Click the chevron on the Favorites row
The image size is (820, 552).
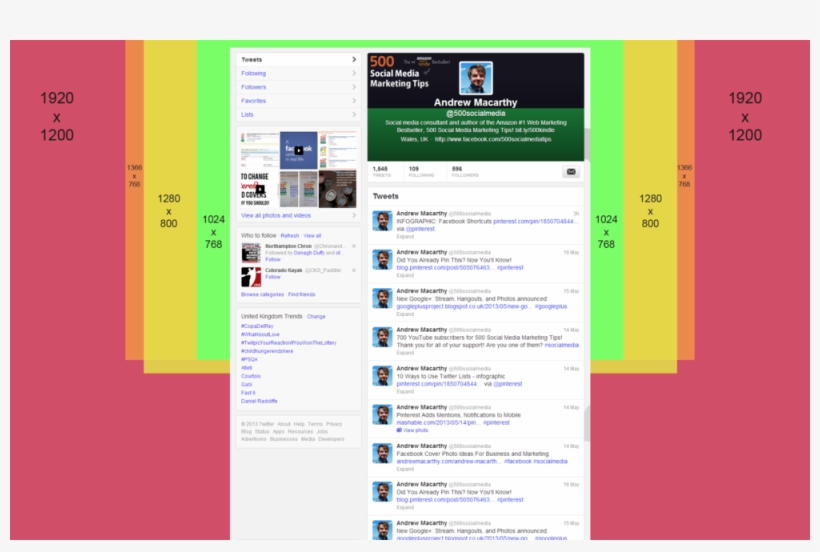coord(354,100)
